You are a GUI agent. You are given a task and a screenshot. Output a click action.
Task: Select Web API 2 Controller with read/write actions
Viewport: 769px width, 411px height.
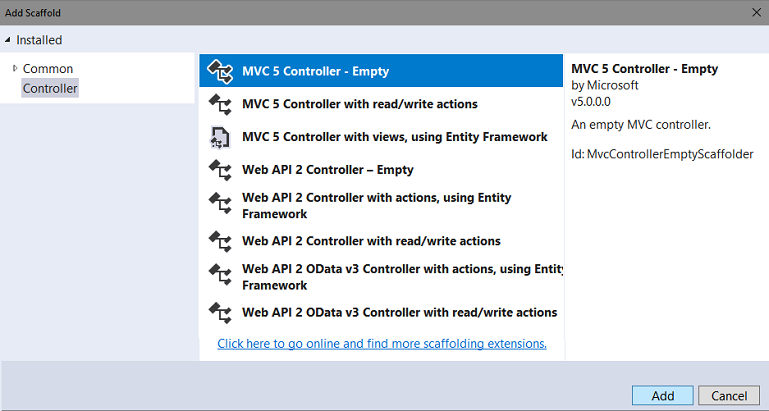tap(381, 241)
